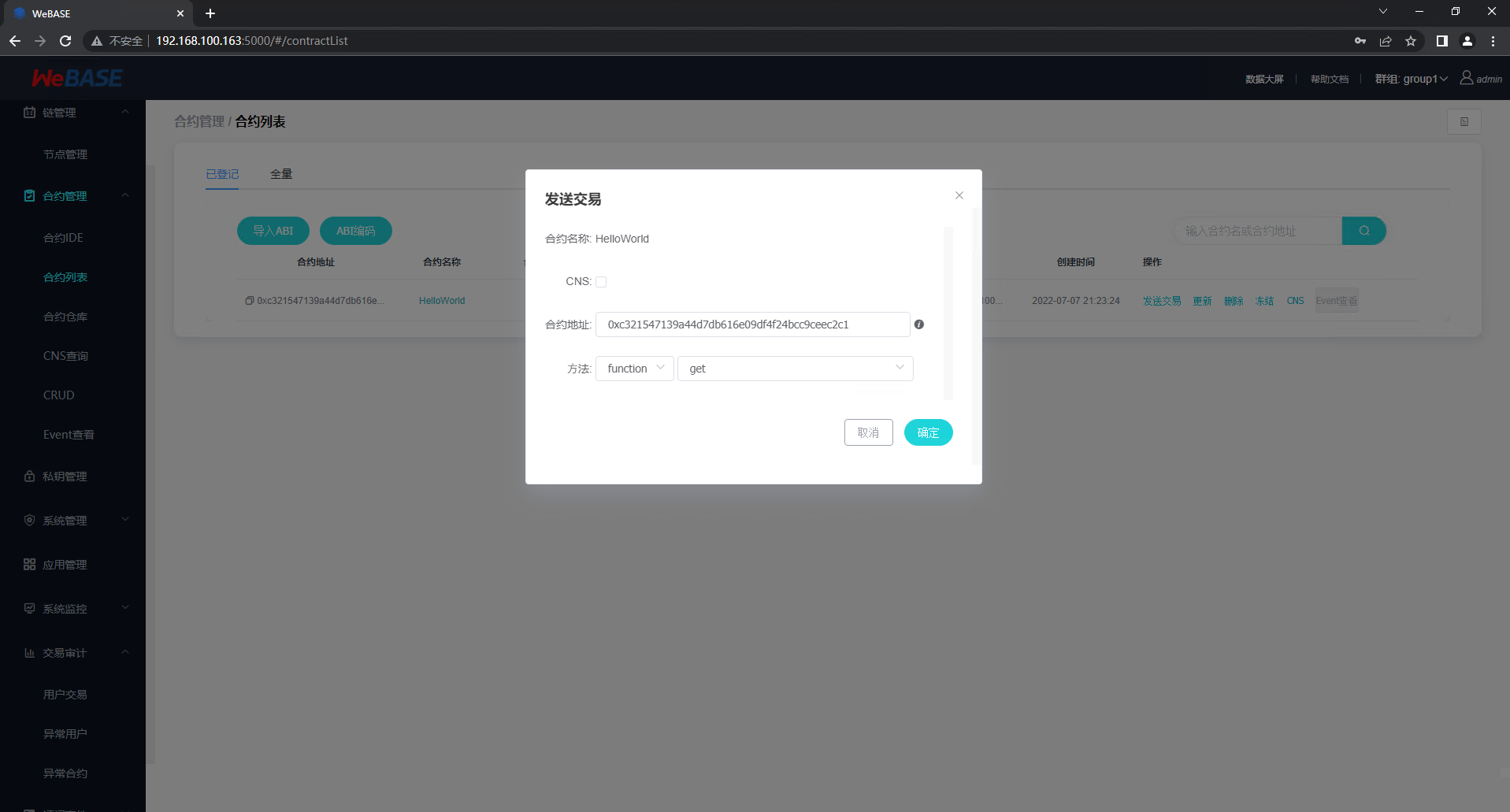Screen dimensions: 1510x812
Task: Expand the 系统管理 menu chevron
Action: pyautogui.click(x=125, y=520)
